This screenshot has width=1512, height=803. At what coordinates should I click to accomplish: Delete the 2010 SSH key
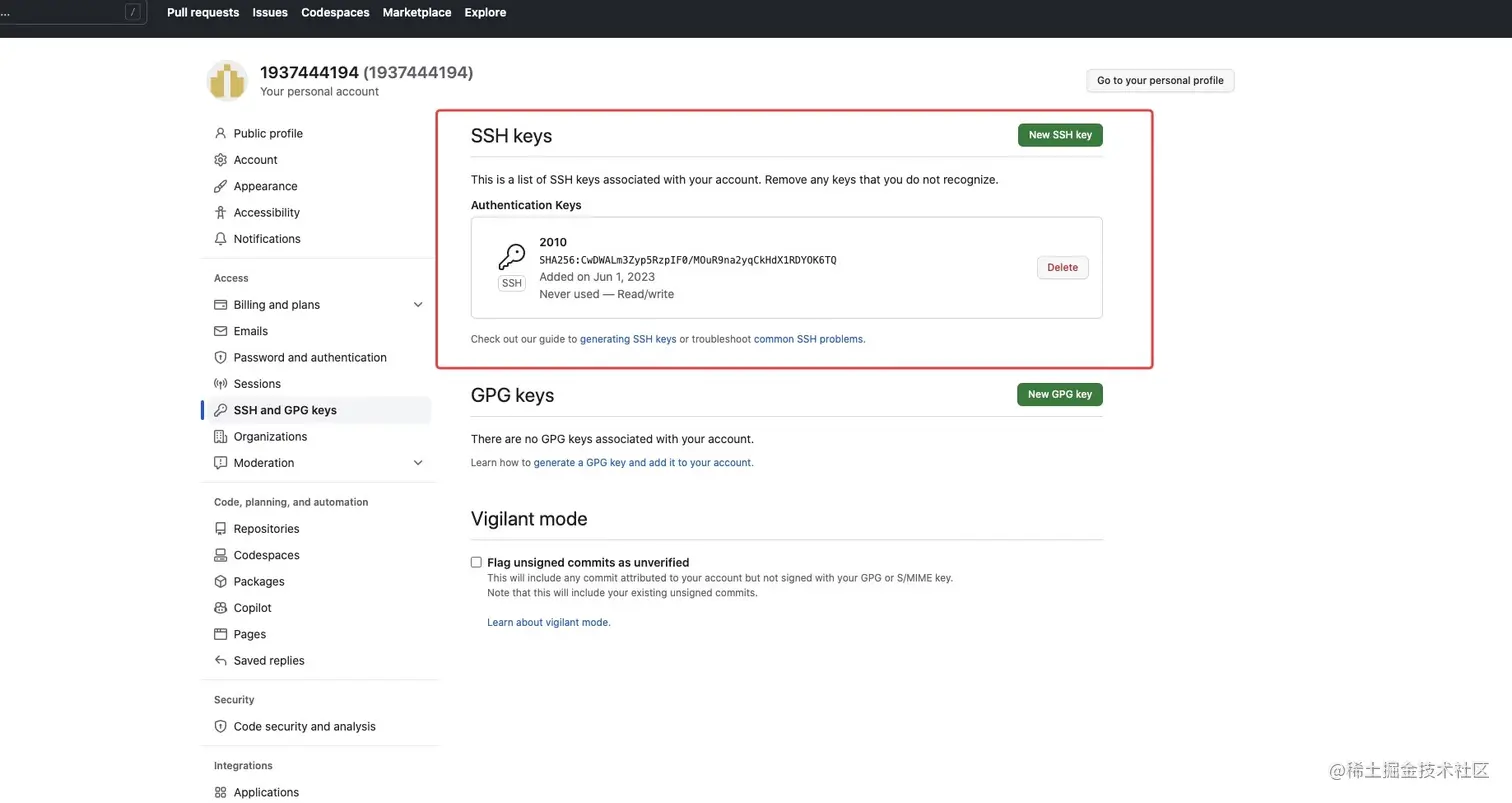pos(1062,268)
